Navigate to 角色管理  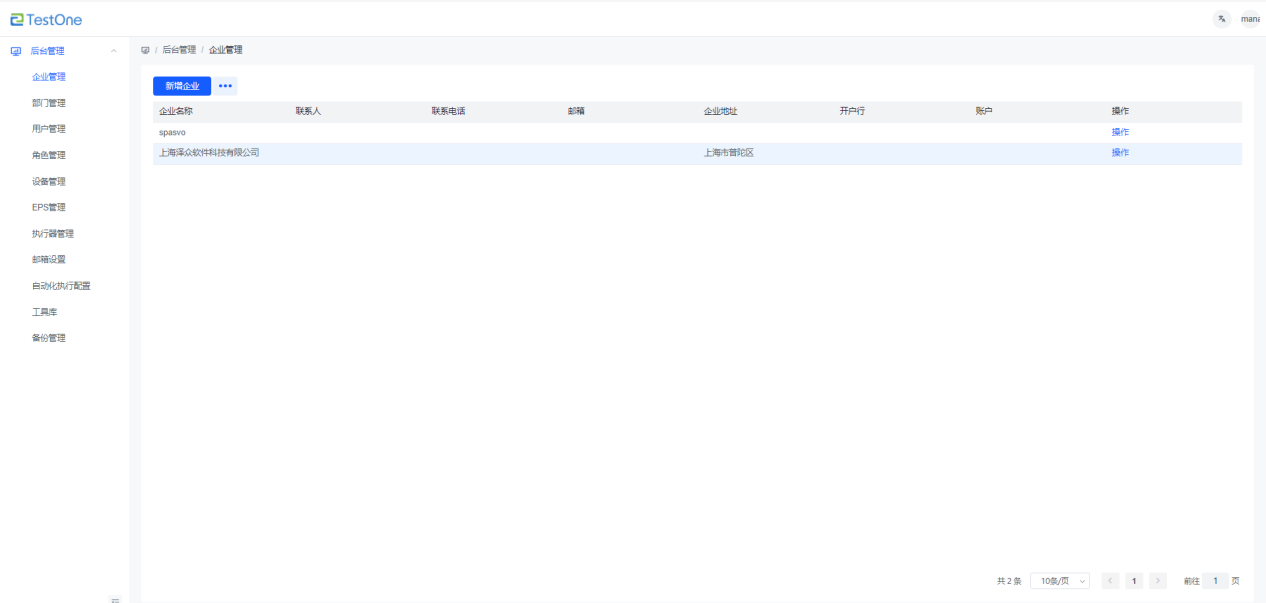[x=49, y=155]
